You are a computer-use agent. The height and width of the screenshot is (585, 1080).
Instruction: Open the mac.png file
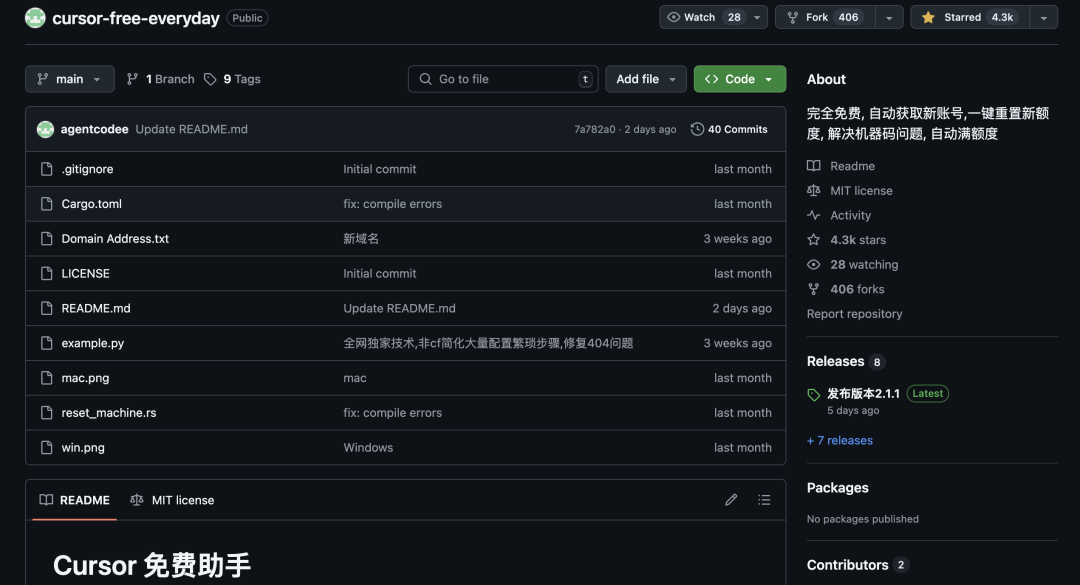click(x=85, y=378)
